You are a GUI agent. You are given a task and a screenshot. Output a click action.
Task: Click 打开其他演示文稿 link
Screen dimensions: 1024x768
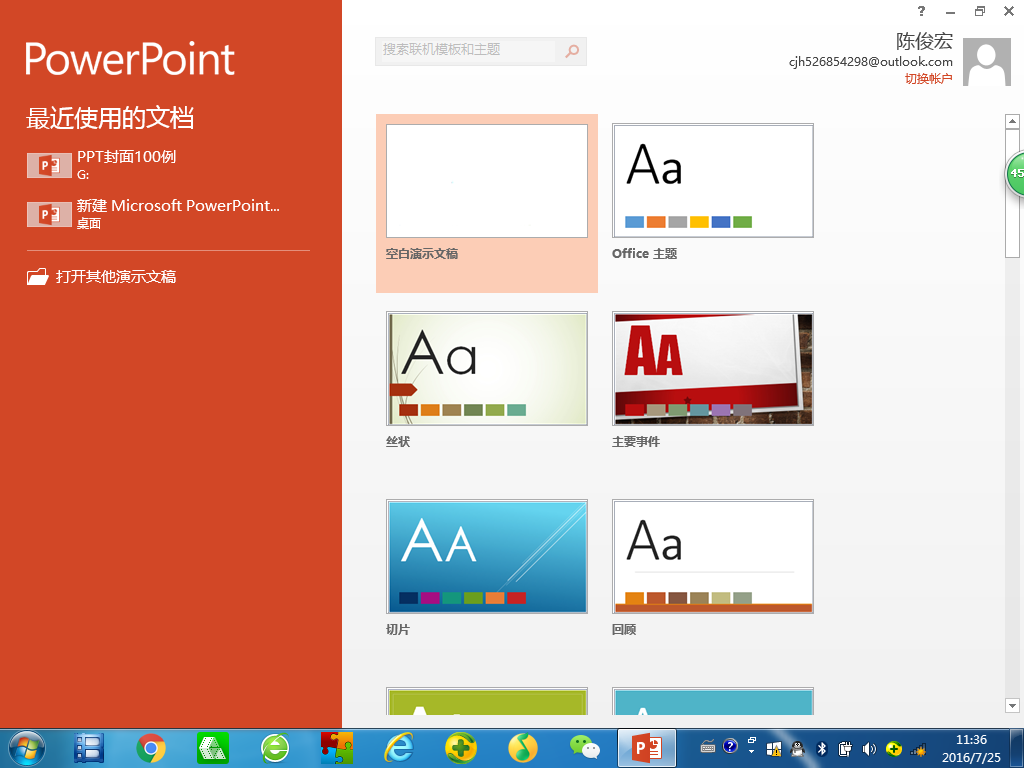pos(116,277)
